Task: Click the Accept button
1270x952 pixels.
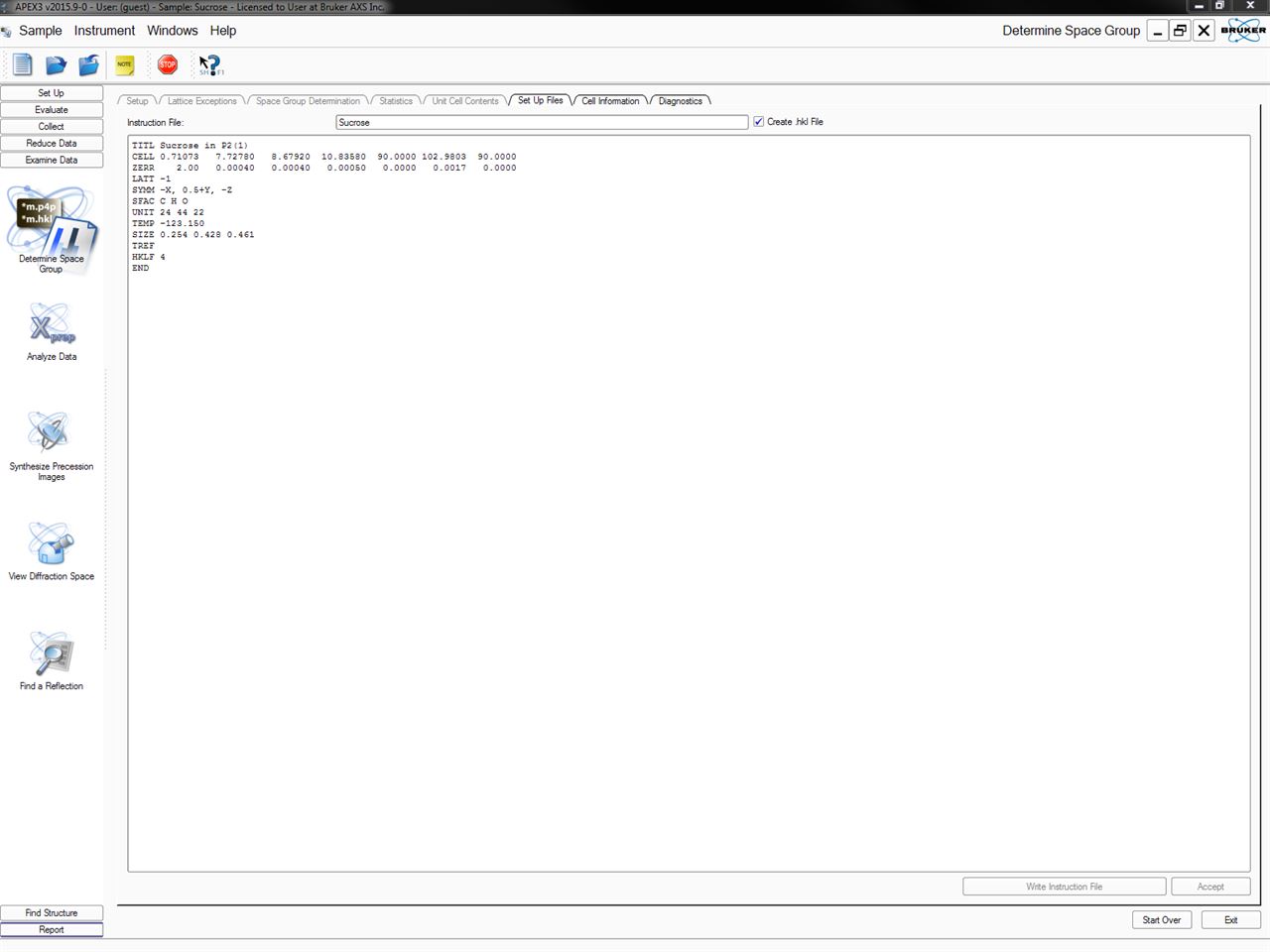Action: click(x=1210, y=887)
